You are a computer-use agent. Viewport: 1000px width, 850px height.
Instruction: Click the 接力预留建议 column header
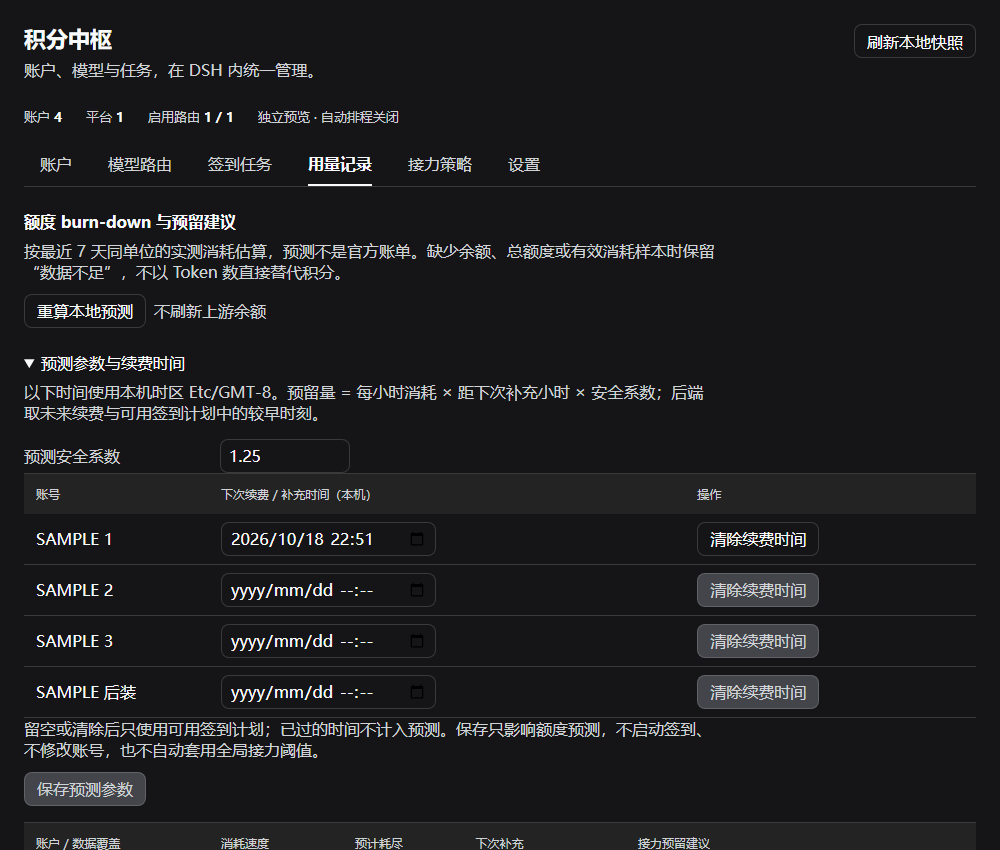click(673, 843)
